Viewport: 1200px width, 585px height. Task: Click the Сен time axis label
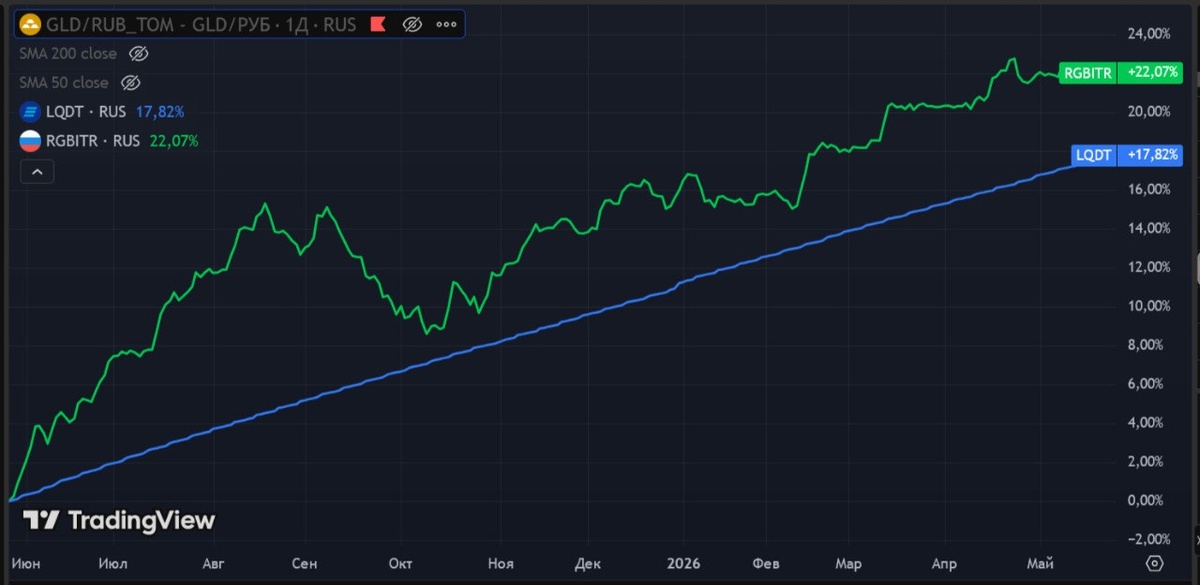point(305,564)
